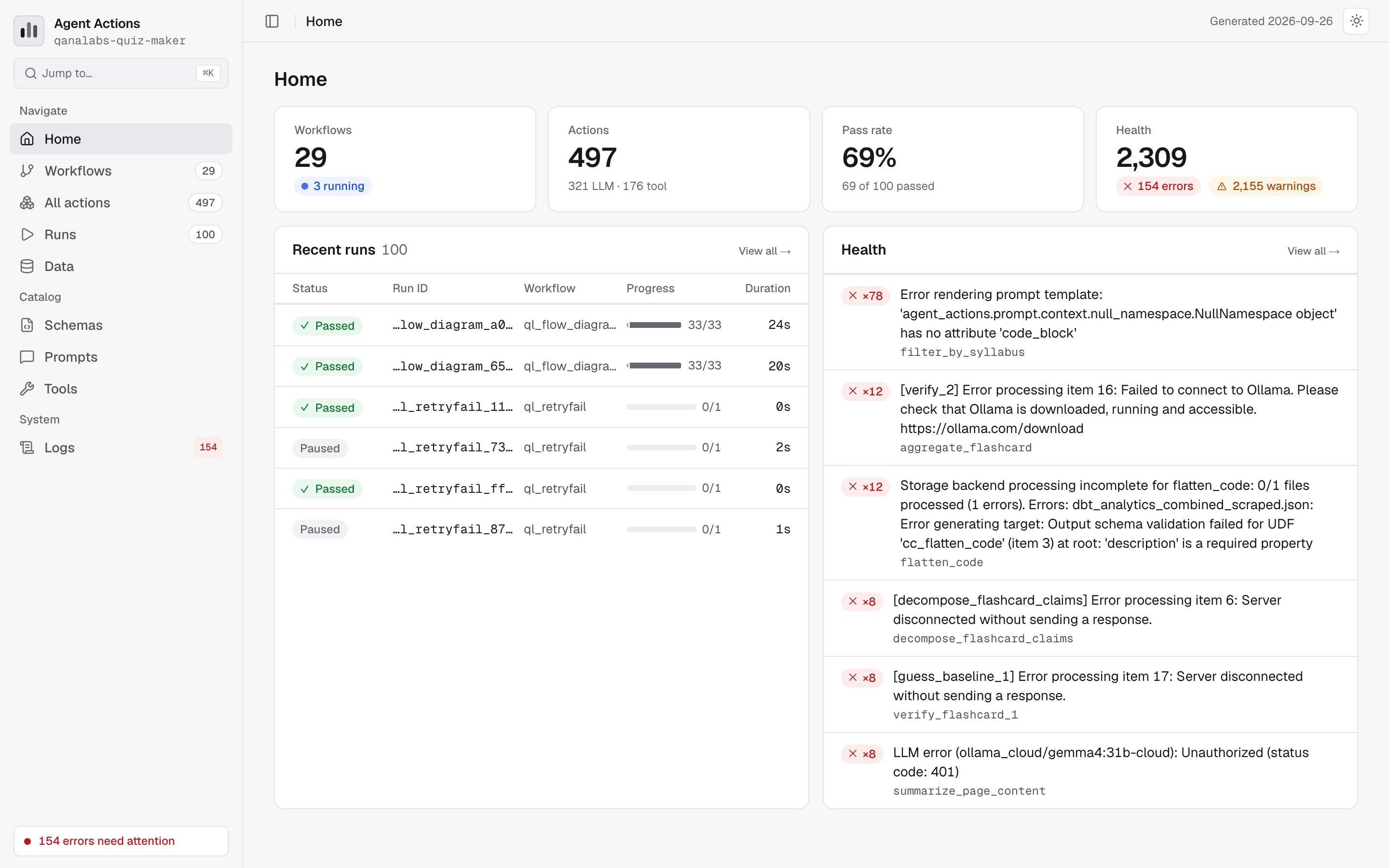Click the Jump to search field

pos(121,73)
